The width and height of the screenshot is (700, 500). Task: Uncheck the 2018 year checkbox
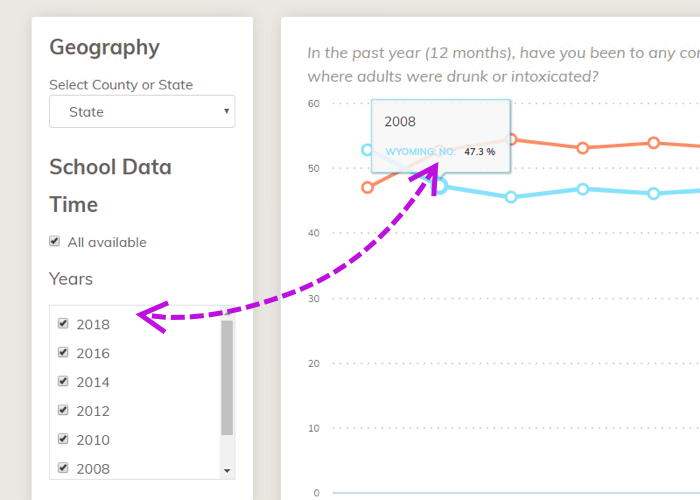(x=63, y=324)
